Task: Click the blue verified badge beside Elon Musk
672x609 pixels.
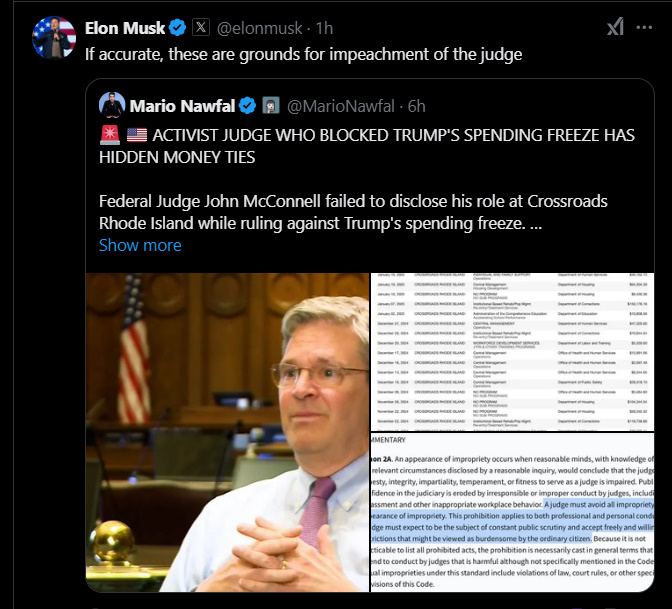Action: pos(177,28)
